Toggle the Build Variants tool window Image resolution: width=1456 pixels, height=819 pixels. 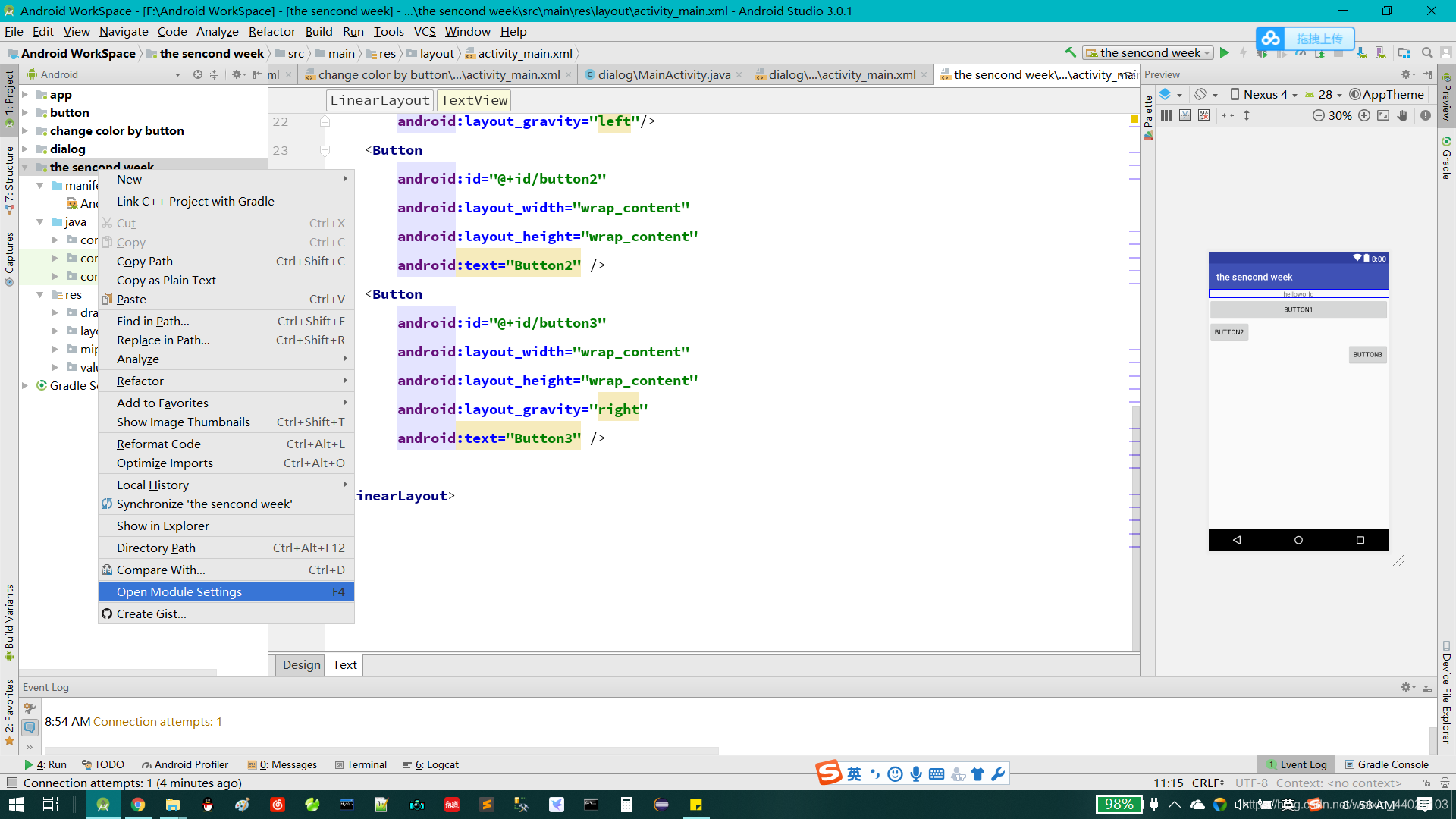tap(9, 623)
